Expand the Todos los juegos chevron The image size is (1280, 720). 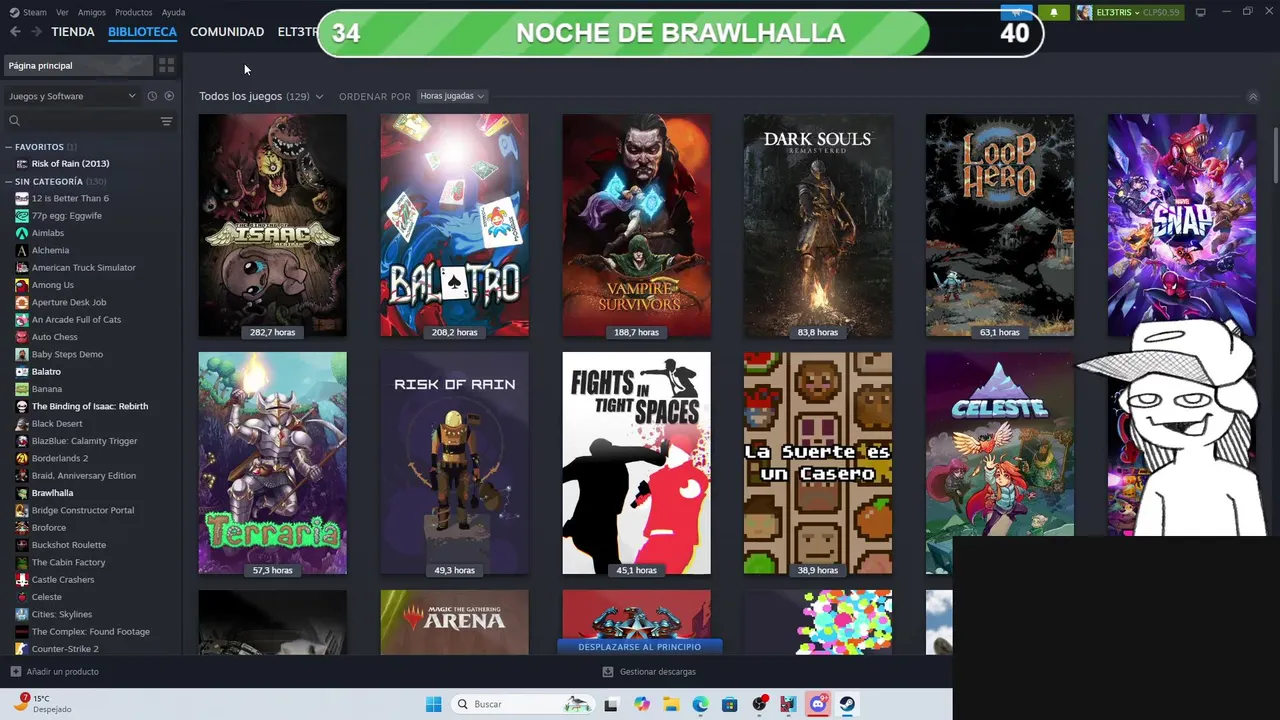tap(319, 97)
